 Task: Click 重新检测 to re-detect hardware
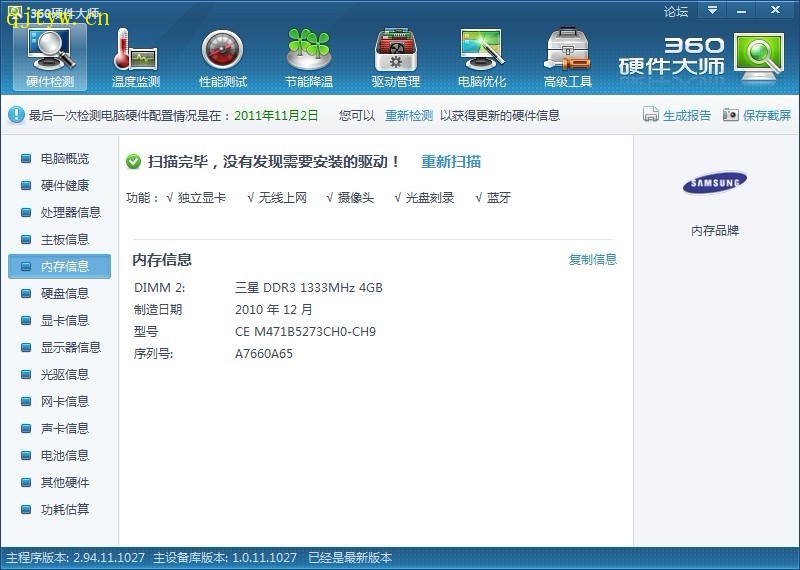click(409, 115)
